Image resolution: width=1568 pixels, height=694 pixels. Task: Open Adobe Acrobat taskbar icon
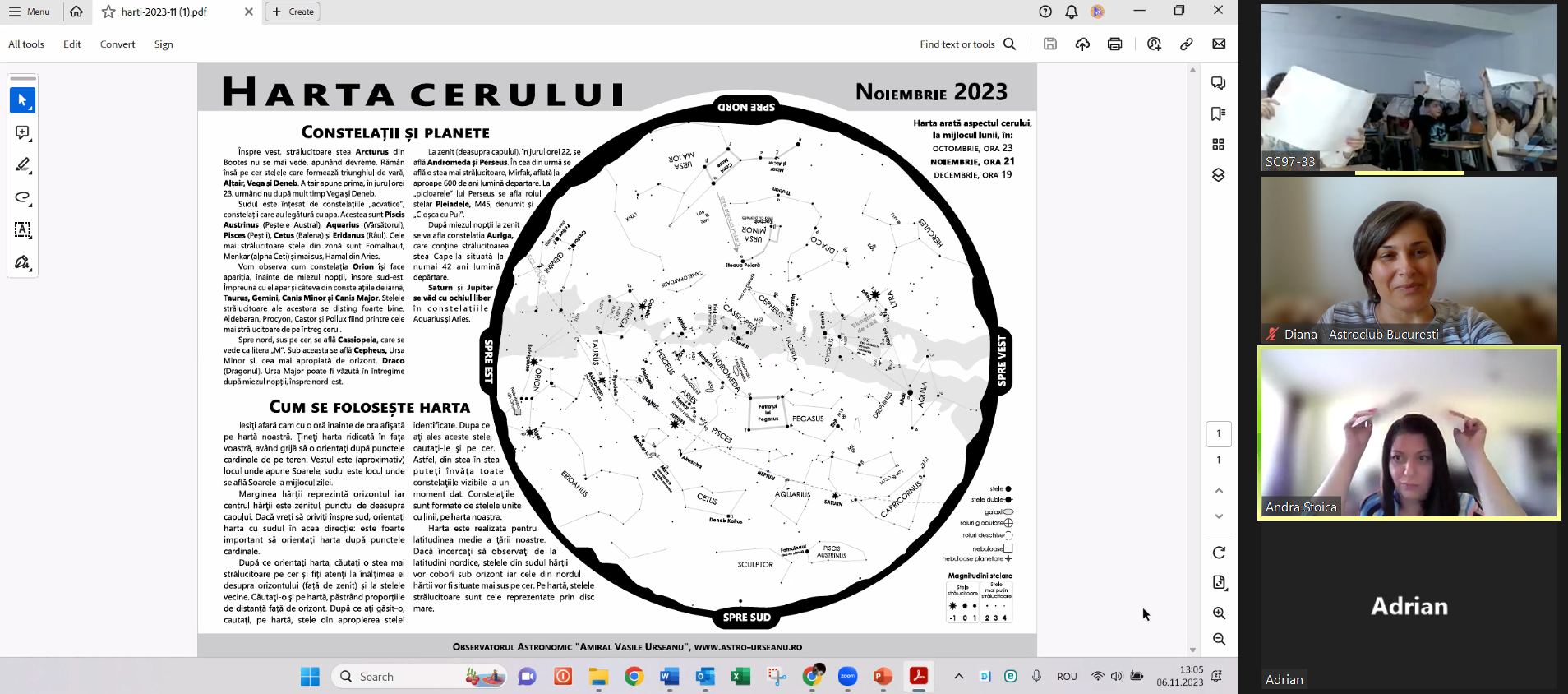coord(919,677)
